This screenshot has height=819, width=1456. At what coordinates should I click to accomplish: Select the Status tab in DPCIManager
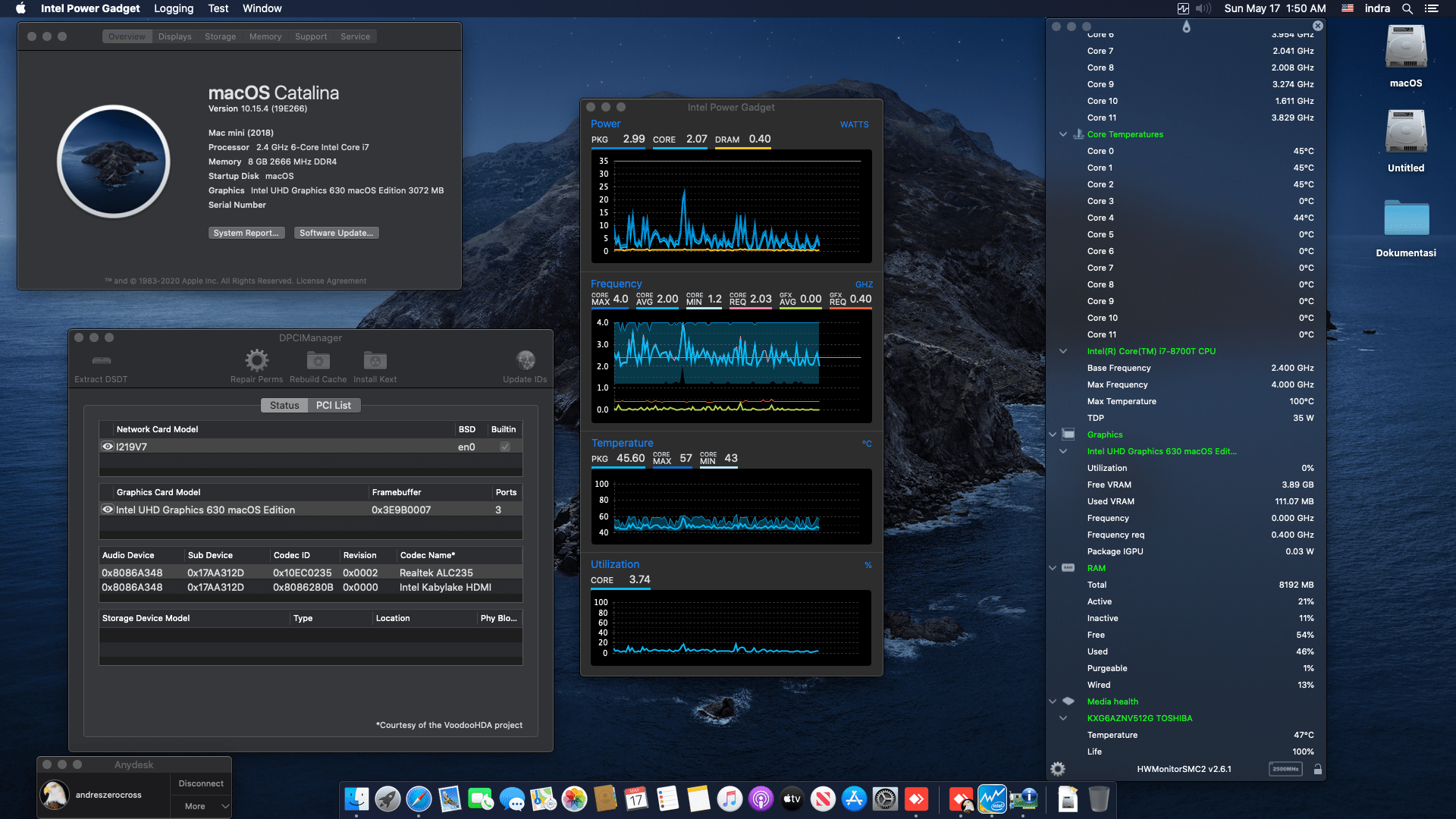(x=284, y=406)
